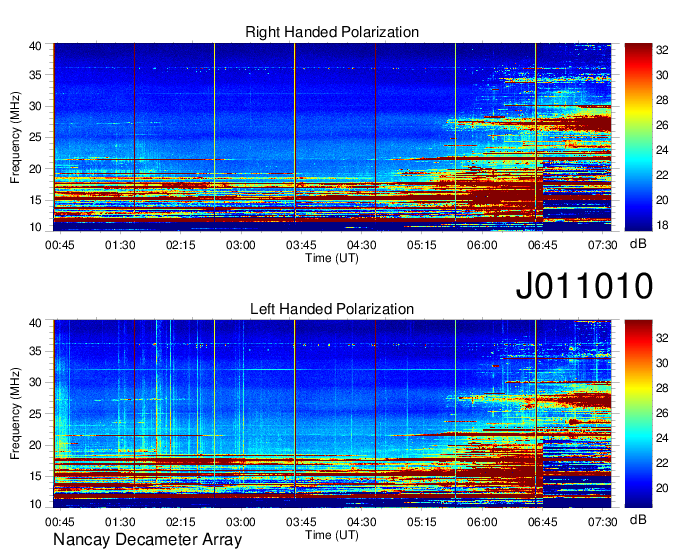The width and height of the screenshot is (680, 552).
Task: Click "Time (UT)" label under the Right Handed plot
Action: 332,258
